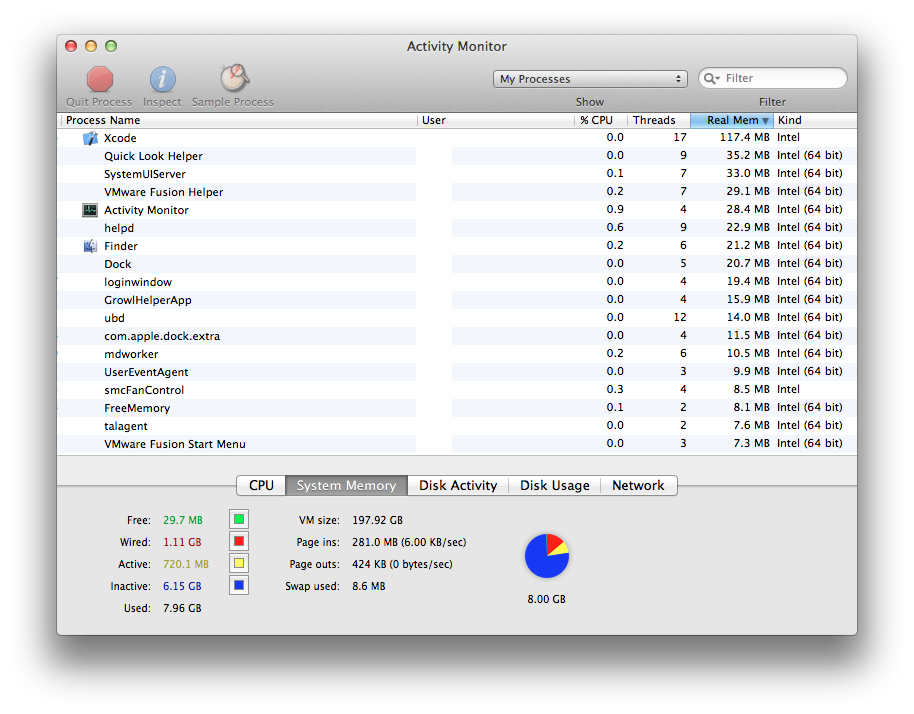
Task: Click the 720.1 MB Active value
Action: tap(186, 564)
